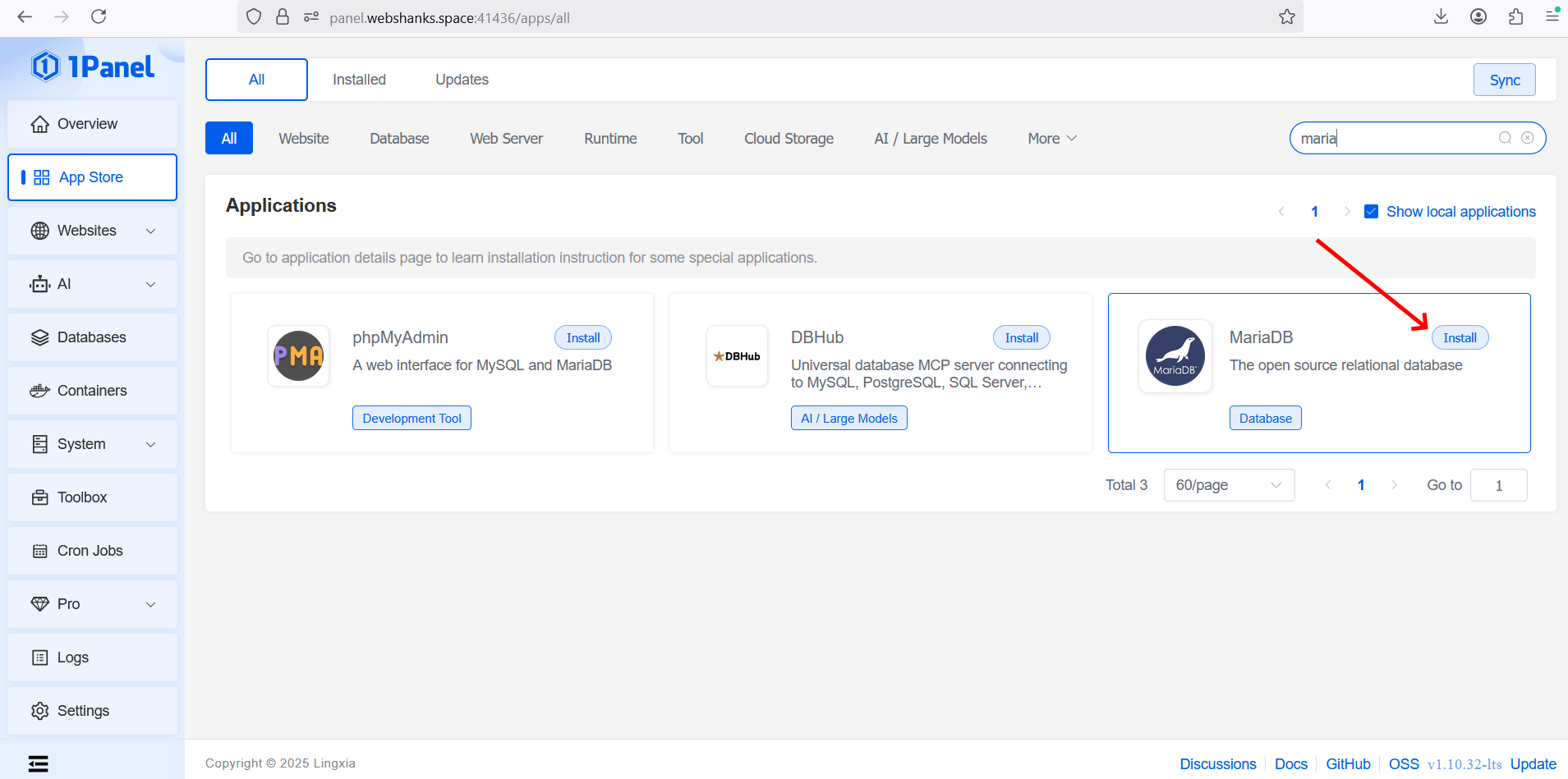Click the Database tag on MariaDB card

click(x=1266, y=418)
